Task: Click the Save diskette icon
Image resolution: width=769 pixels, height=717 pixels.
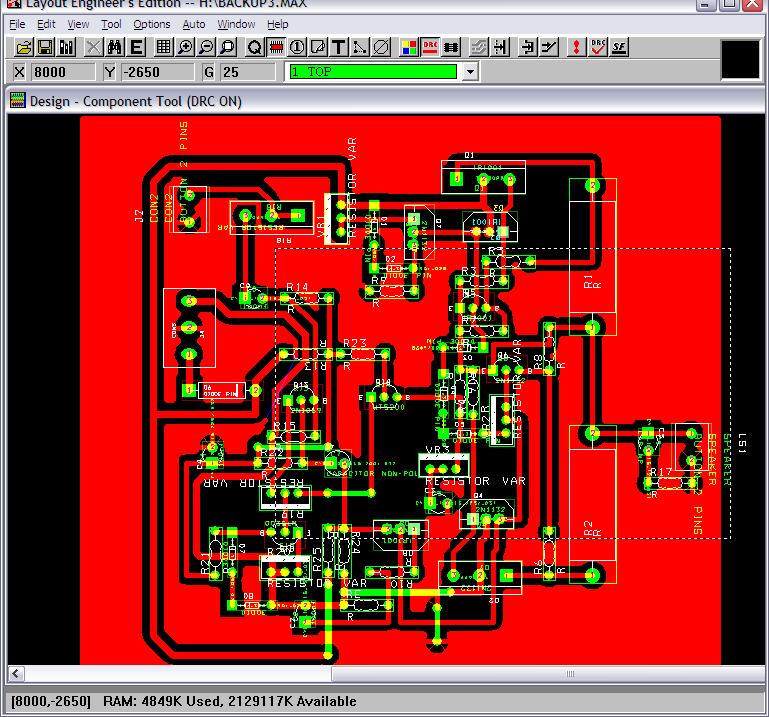Action: pos(46,47)
